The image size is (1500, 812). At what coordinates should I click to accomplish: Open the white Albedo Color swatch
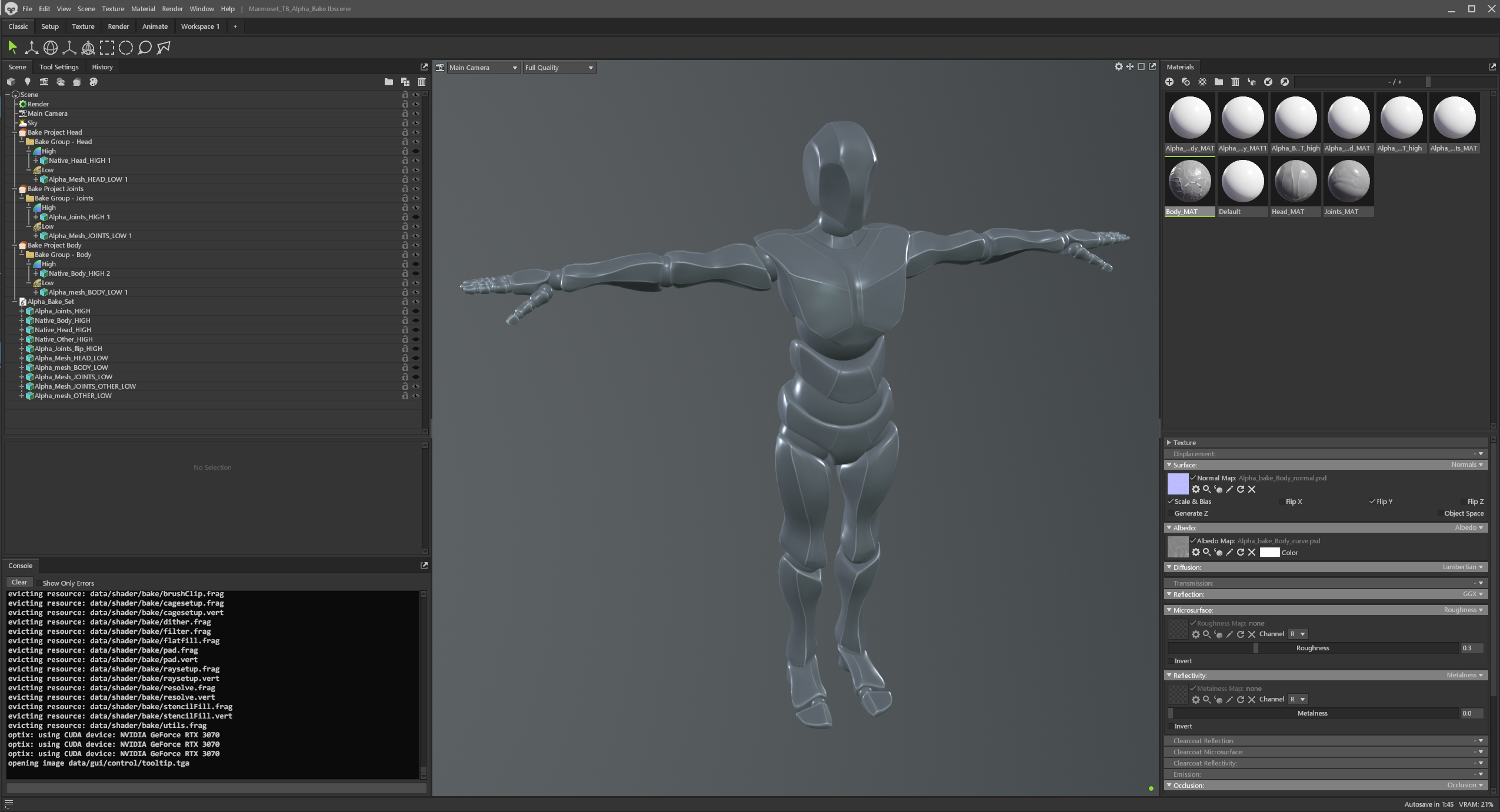coord(1269,552)
